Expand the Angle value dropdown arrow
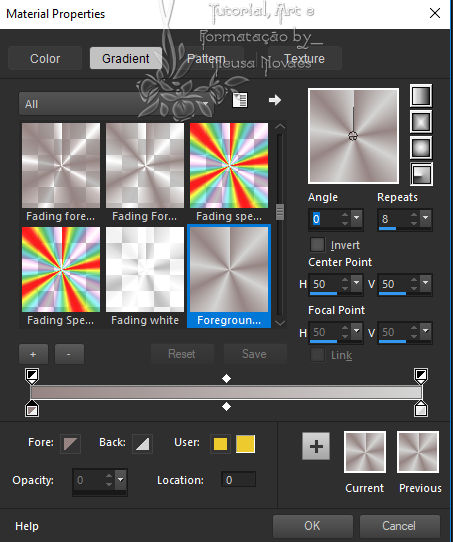Image resolution: width=453 pixels, height=542 pixels. coord(357,218)
